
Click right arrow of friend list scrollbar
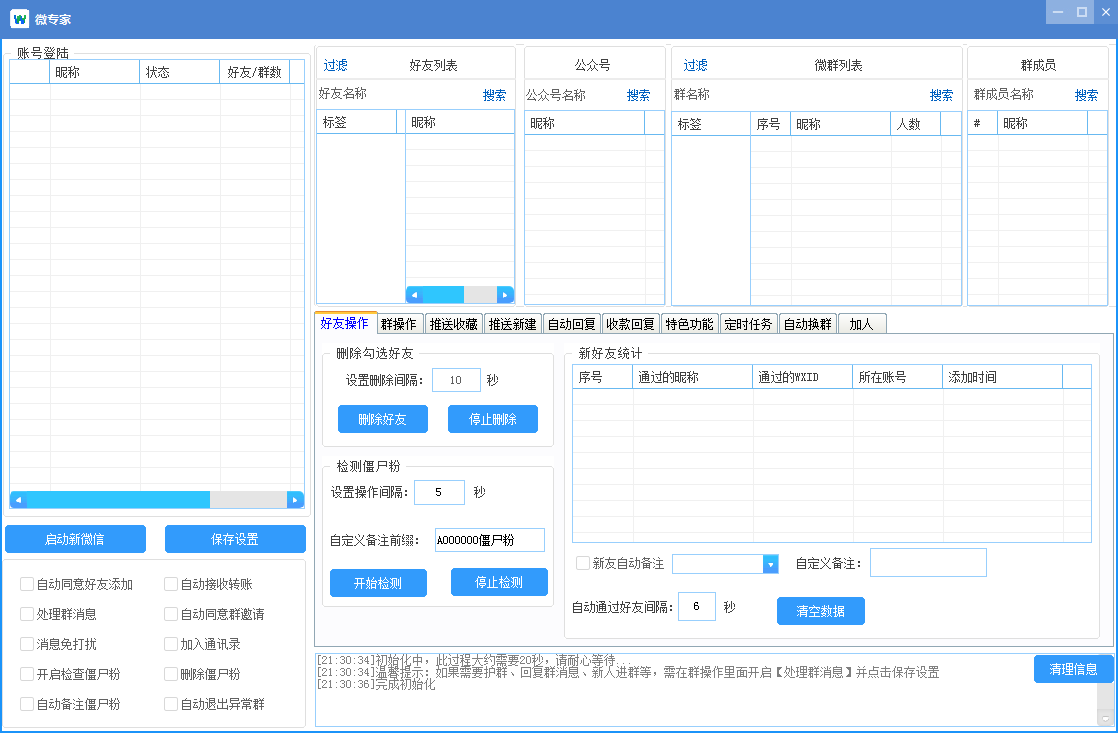[x=505, y=294]
